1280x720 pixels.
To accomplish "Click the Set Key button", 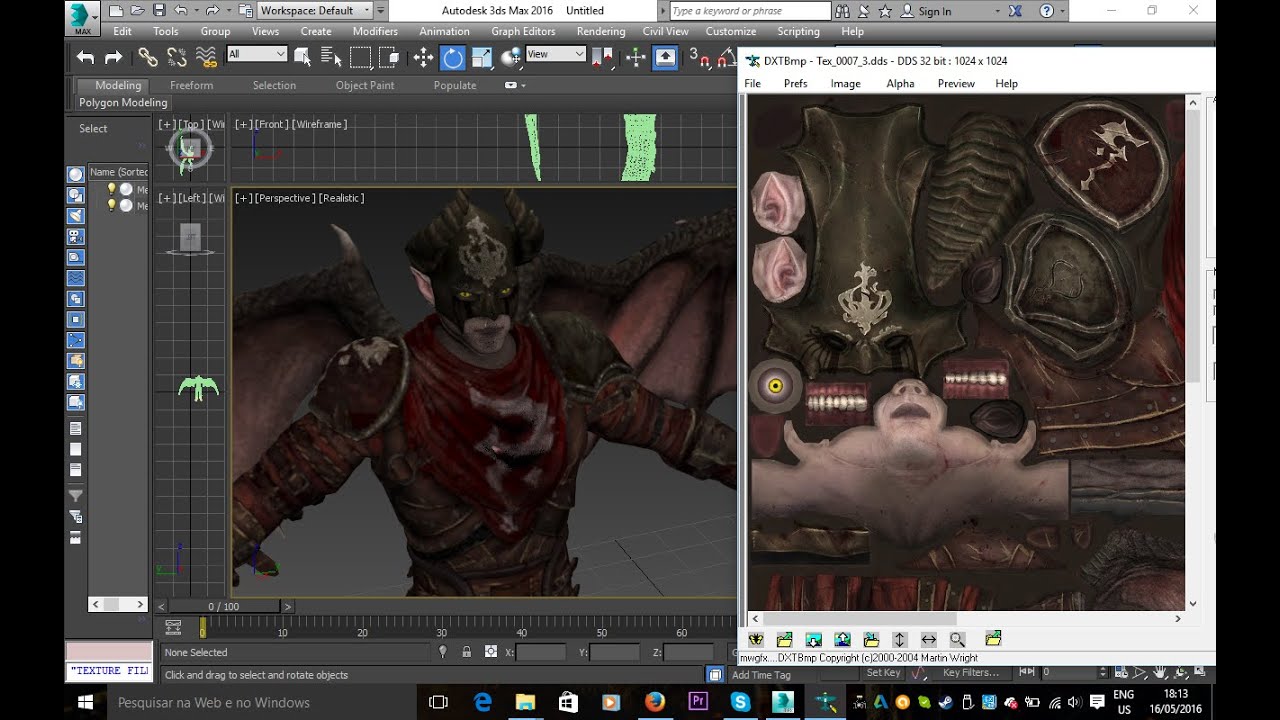I will (883, 673).
